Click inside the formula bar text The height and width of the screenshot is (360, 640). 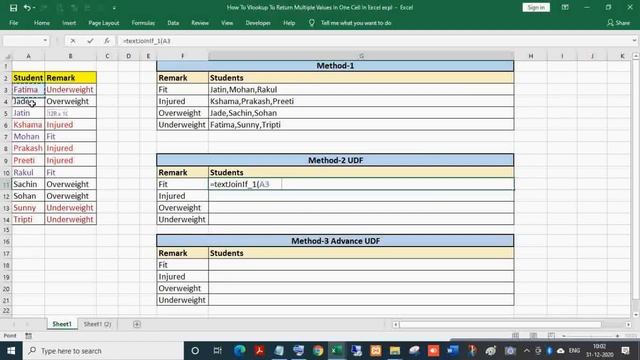point(147,41)
